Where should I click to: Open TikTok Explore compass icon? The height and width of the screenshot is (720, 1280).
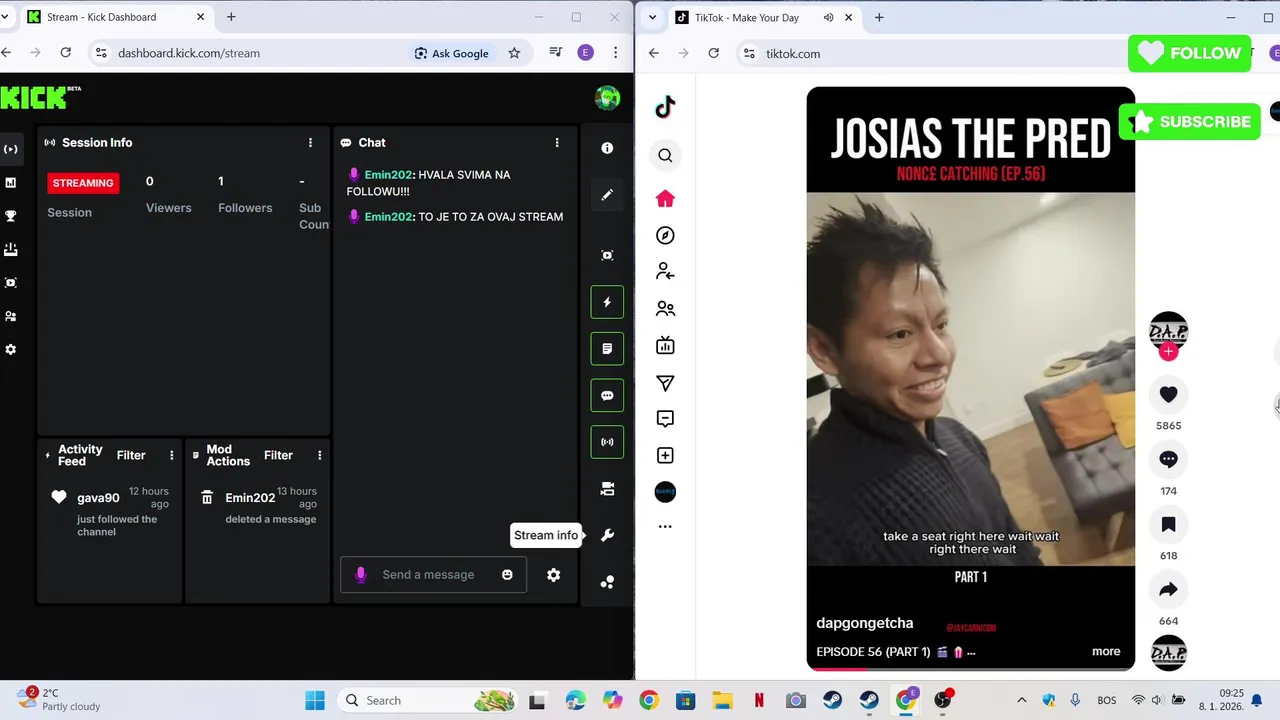click(x=665, y=235)
